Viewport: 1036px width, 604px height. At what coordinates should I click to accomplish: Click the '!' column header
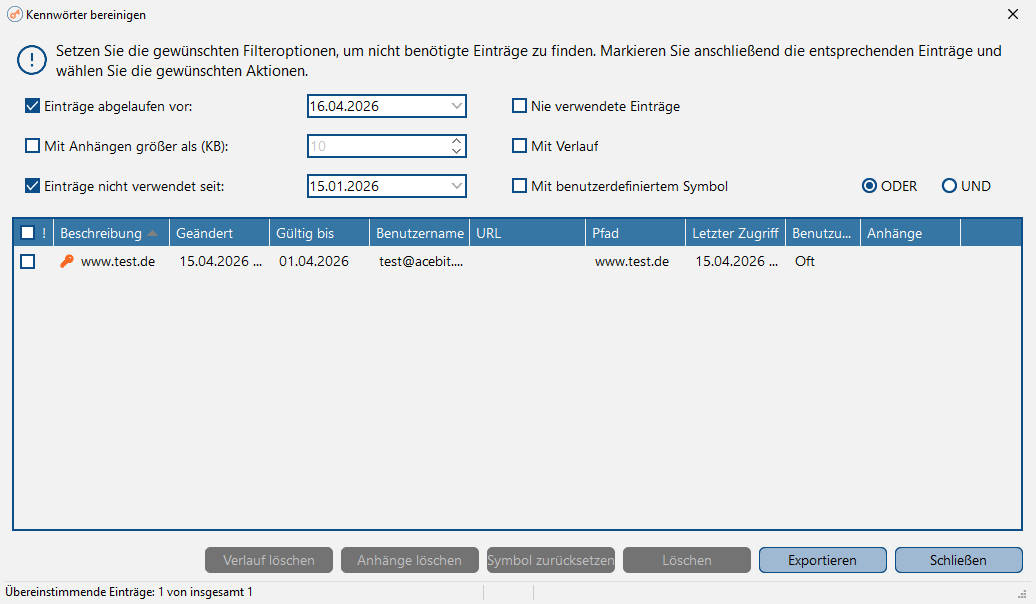[44, 233]
